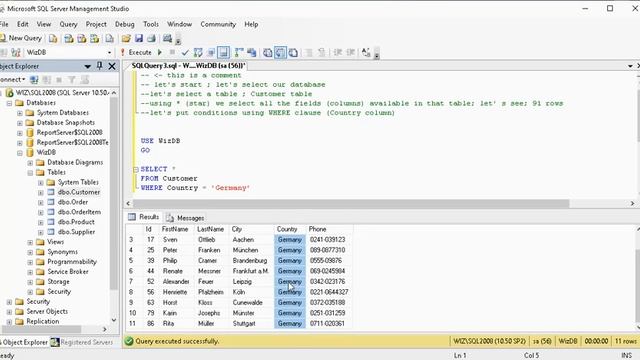Collapse the Tables node
The image size is (640, 360).
pos(30,173)
